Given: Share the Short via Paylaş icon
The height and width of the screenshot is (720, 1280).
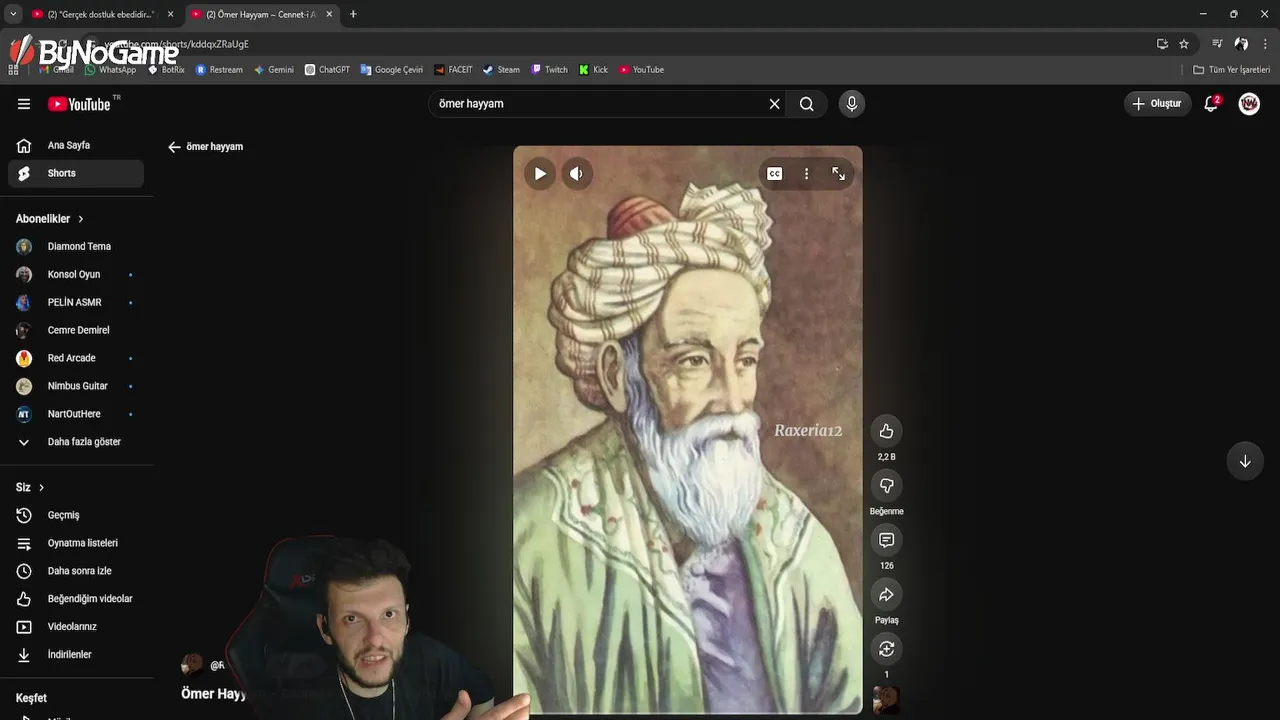Looking at the screenshot, I should pyautogui.click(x=886, y=595).
